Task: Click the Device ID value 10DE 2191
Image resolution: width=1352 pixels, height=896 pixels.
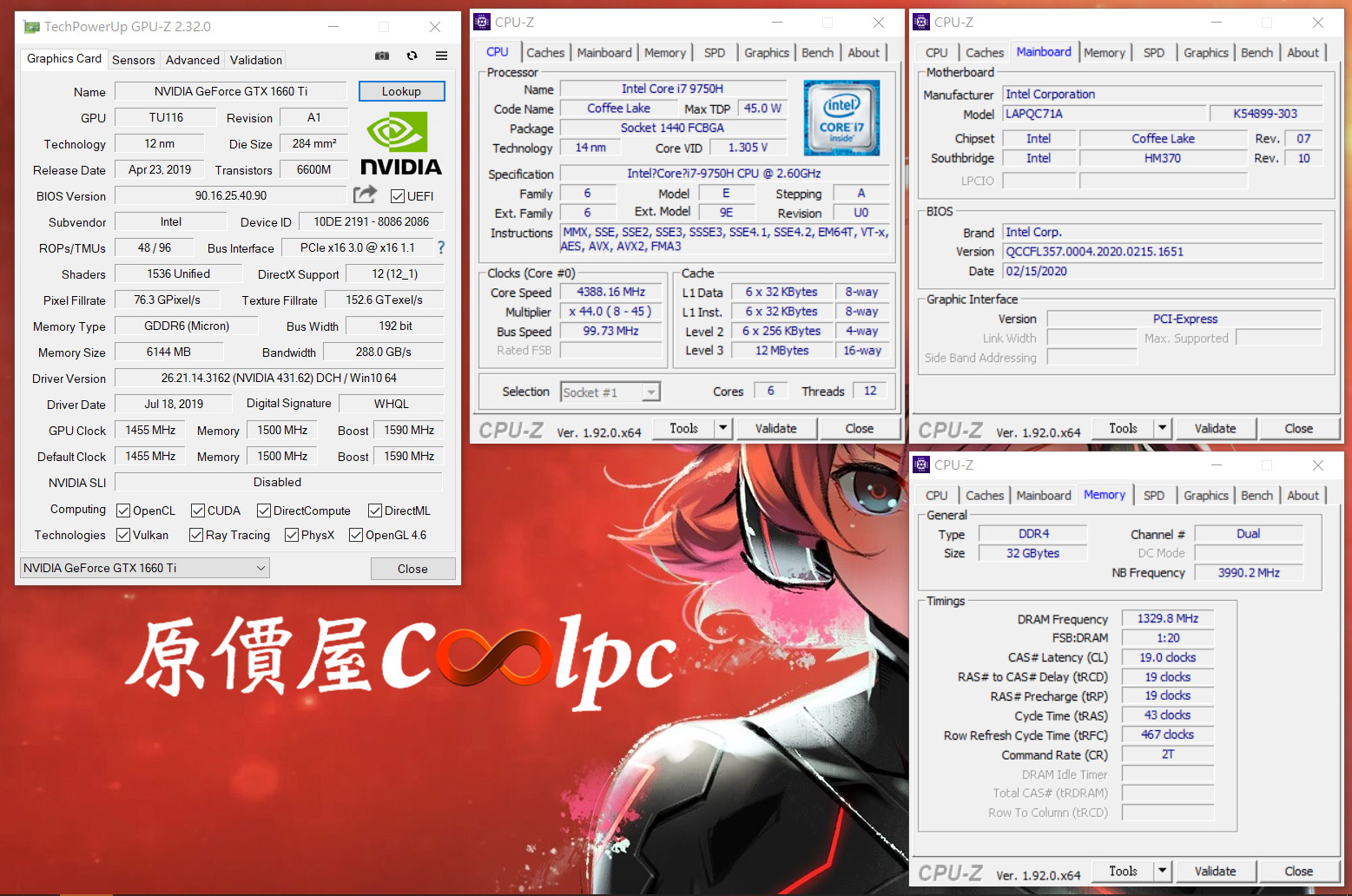Action: [x=371, y=221]
